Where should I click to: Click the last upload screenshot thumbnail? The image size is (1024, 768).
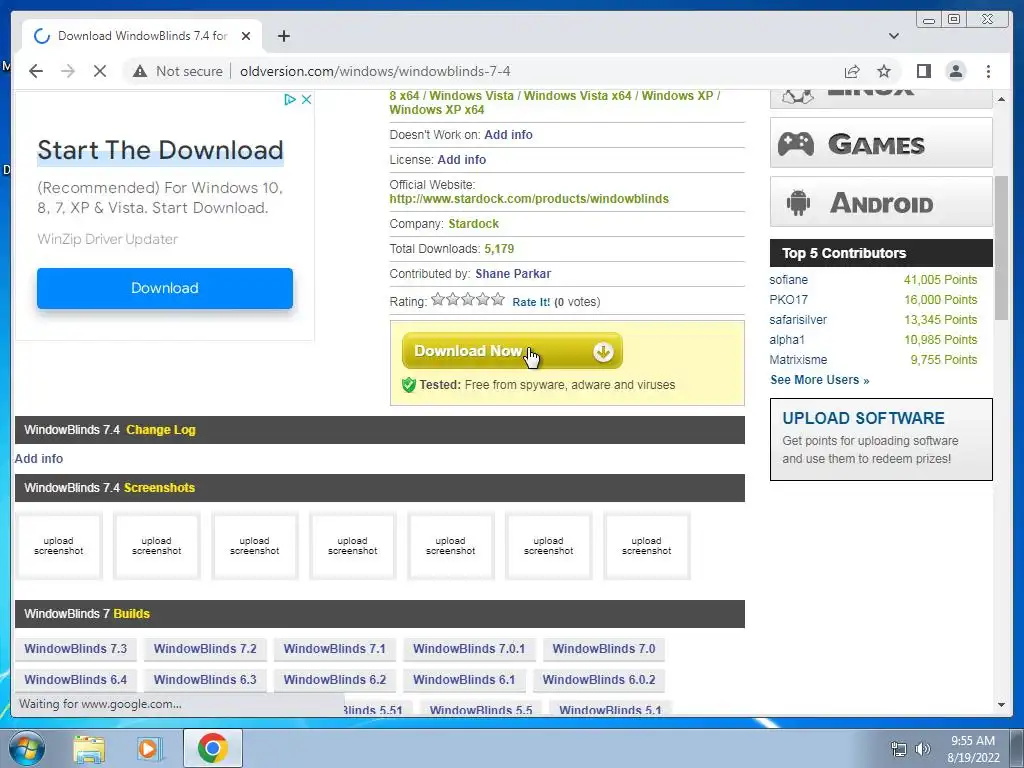pos(647,546)
